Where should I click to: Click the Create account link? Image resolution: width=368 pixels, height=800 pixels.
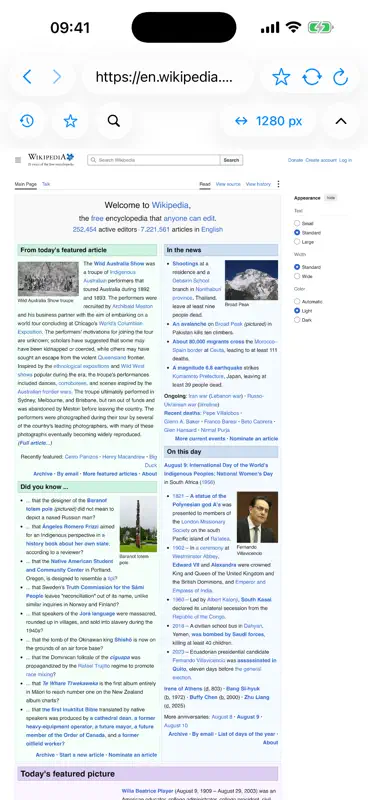click(x=321, y=160)
